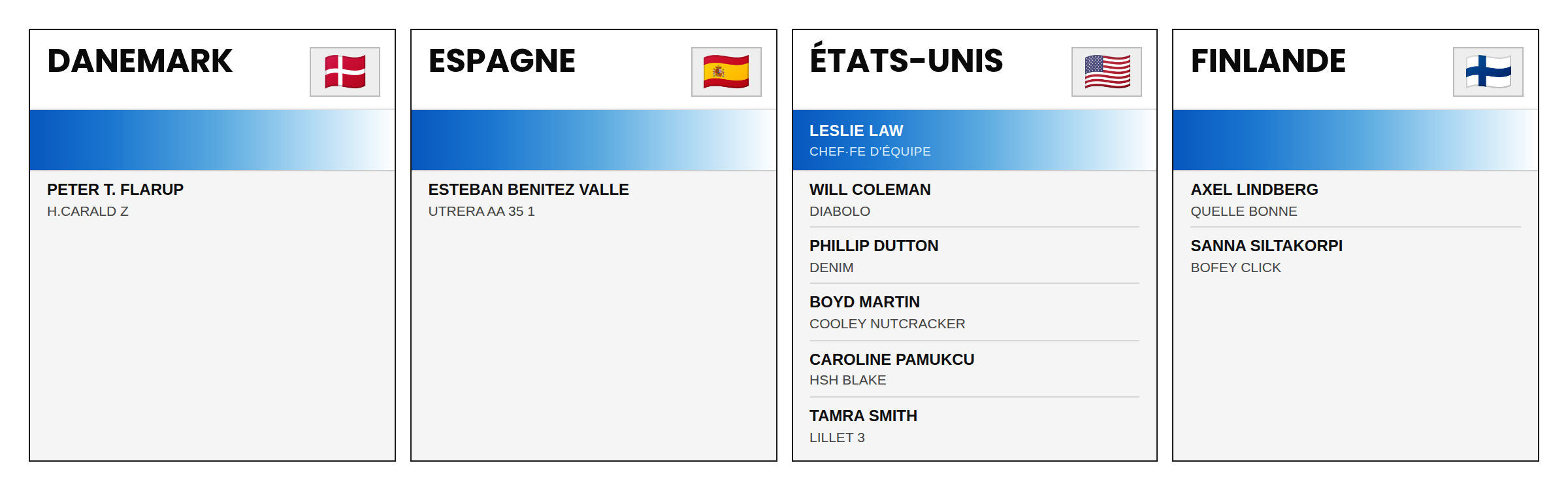The image size is (1568, 497).
Task: Select the DANEMARK card heading
Action: [x=140, y=61]
